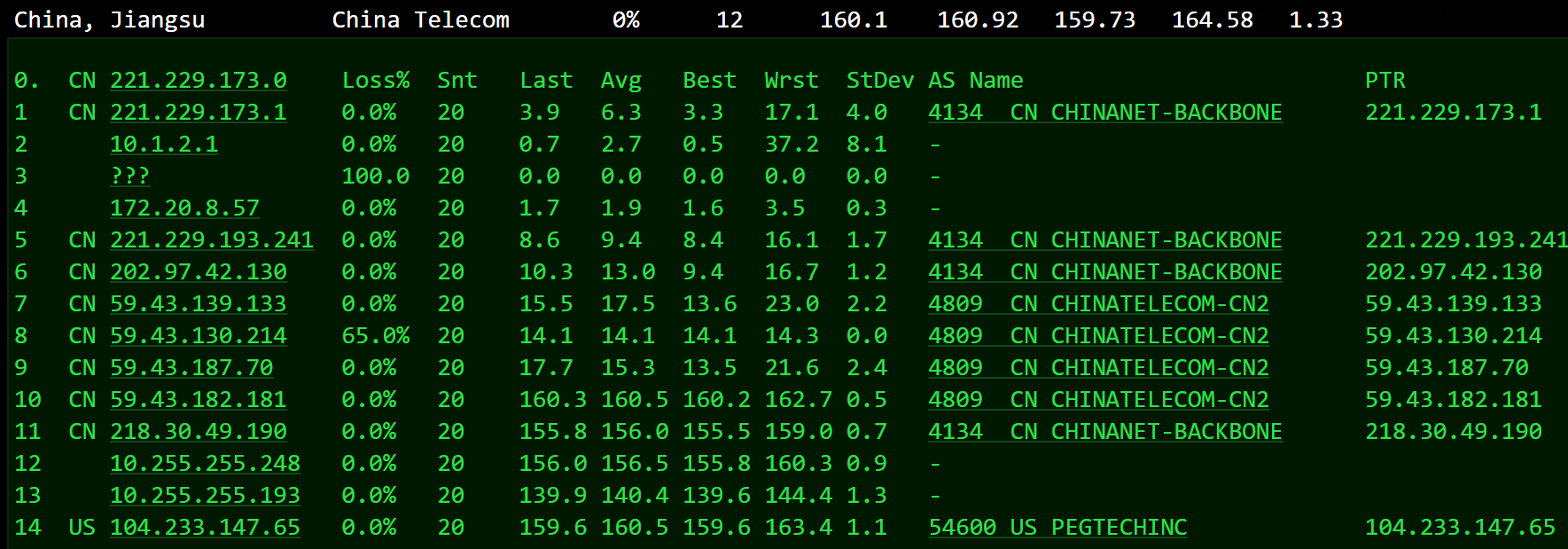Click the AS Name column header
The height and width of the screenshot is (549, 1568).
click(x=976, y=81)
